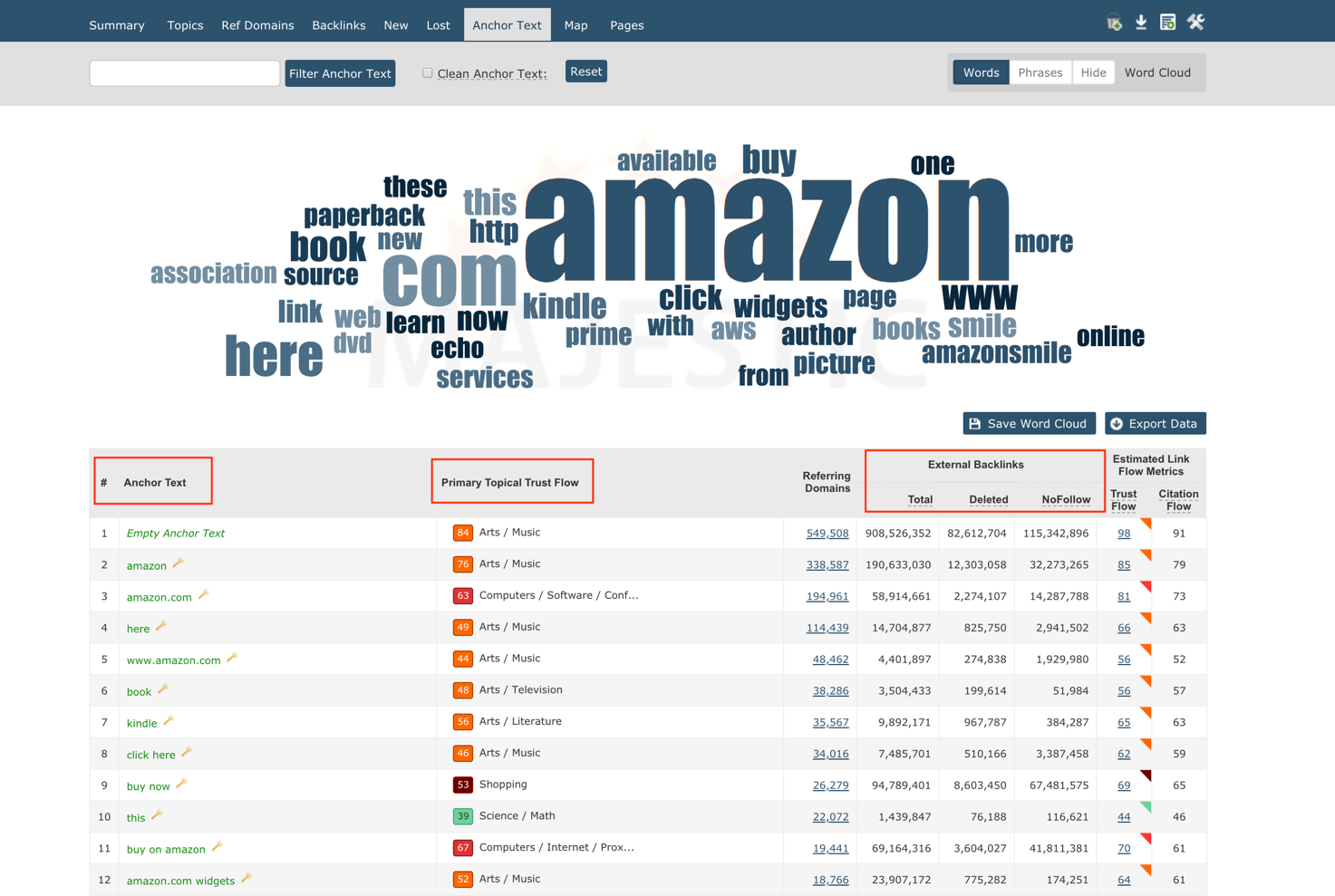
Task: Click the create report icon
Action: [1167, 22]
